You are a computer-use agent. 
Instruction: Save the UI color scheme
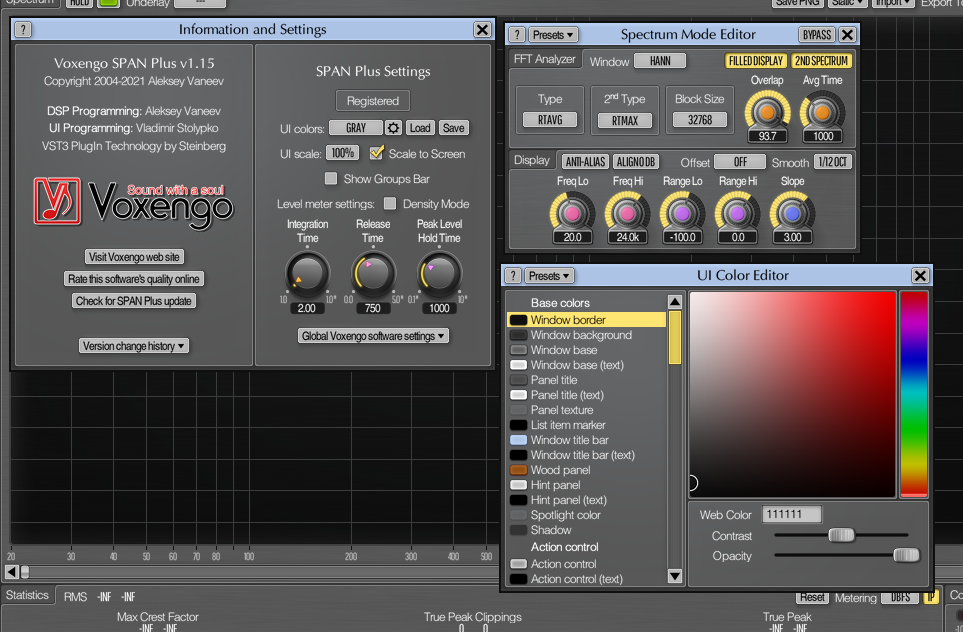(454, 128)
